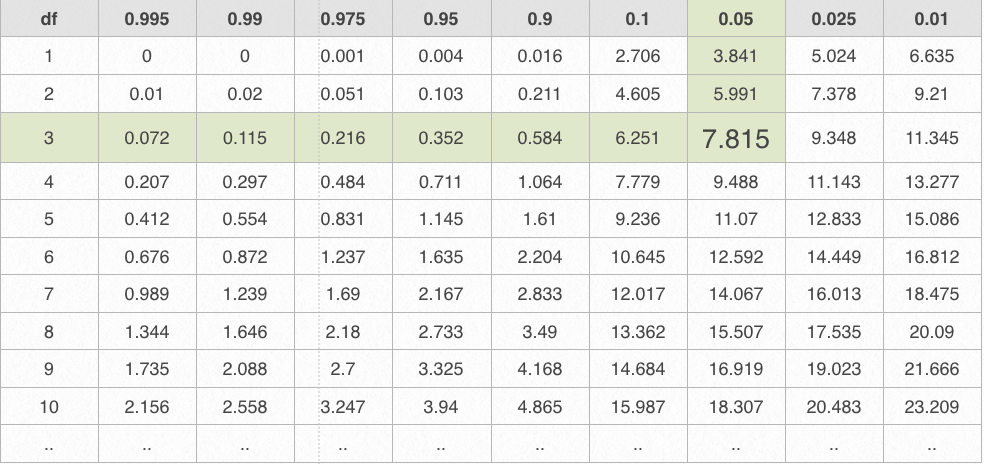Click the 3.841 value cell

[x=736, y=56]
